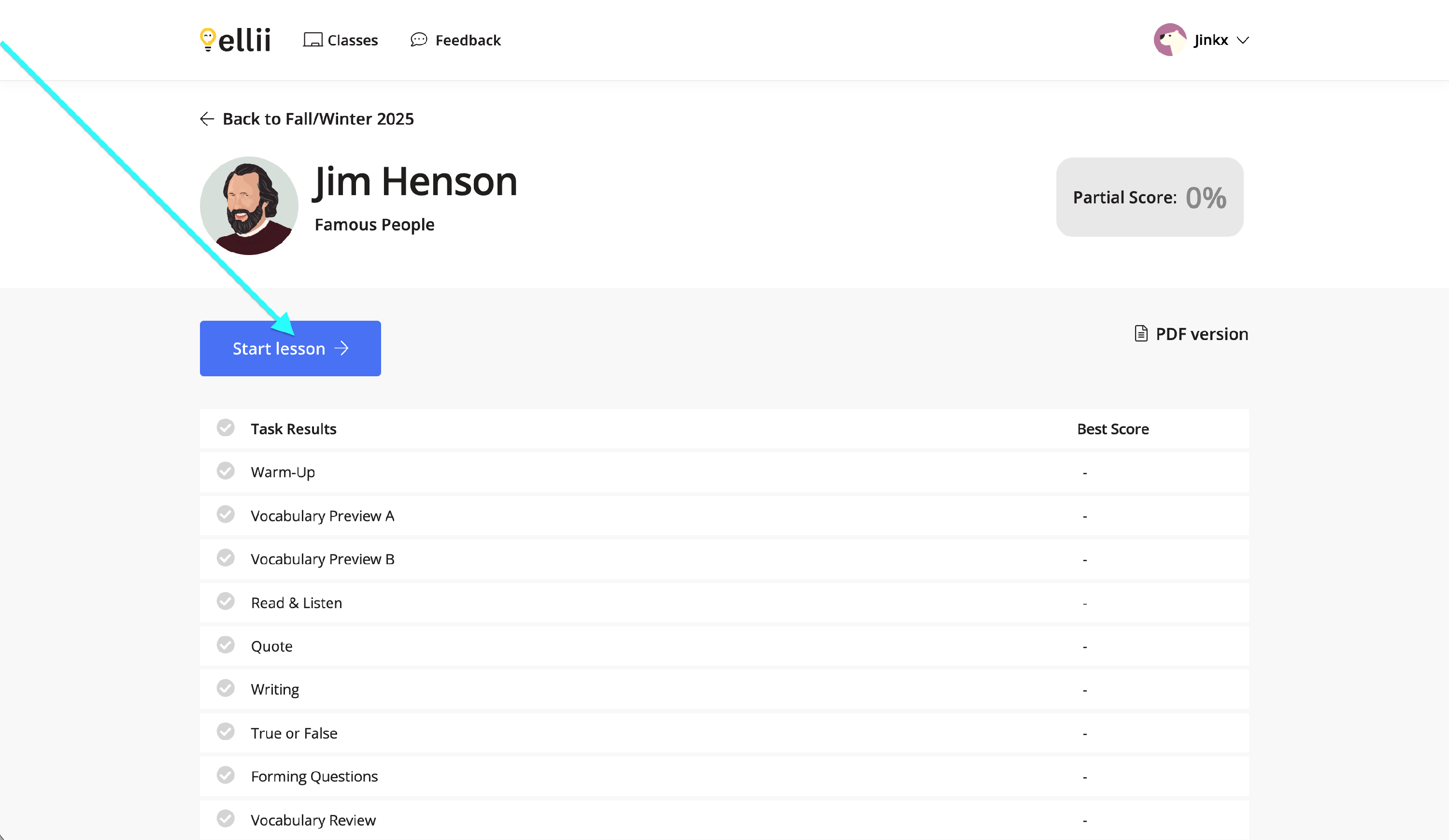Image resolution: width=1449 pixels, height=840 pixels.
Task: Open the PDF version link
Action: click(1201, 334)
